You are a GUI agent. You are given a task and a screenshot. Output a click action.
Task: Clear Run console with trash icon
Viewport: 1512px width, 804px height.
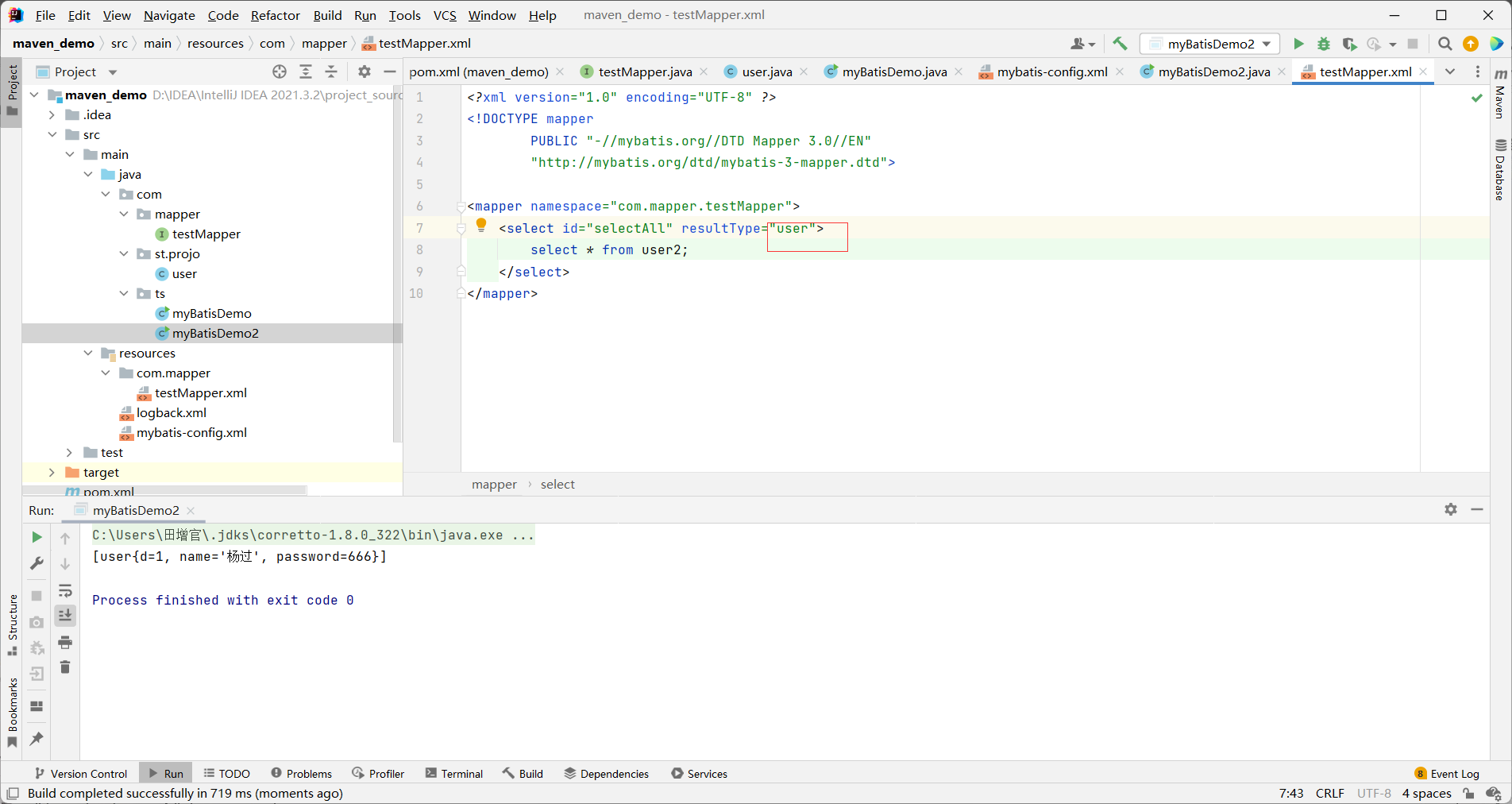tap(65, 667)
